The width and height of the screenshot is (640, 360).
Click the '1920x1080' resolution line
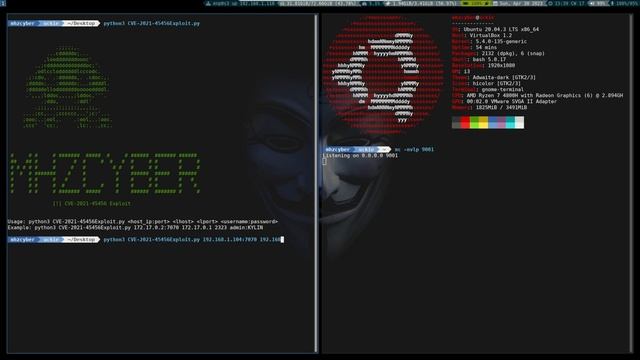(x=483, y=65)
